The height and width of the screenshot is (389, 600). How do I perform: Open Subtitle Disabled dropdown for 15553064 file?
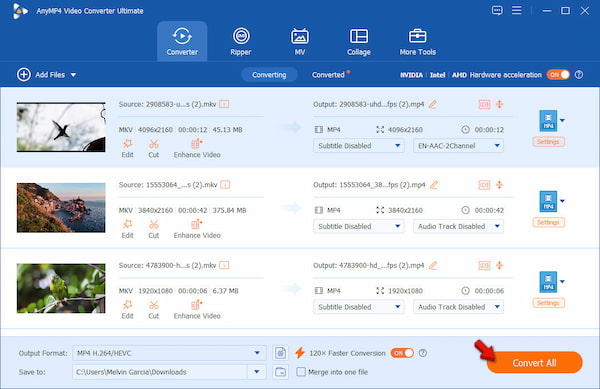(359, 226)
